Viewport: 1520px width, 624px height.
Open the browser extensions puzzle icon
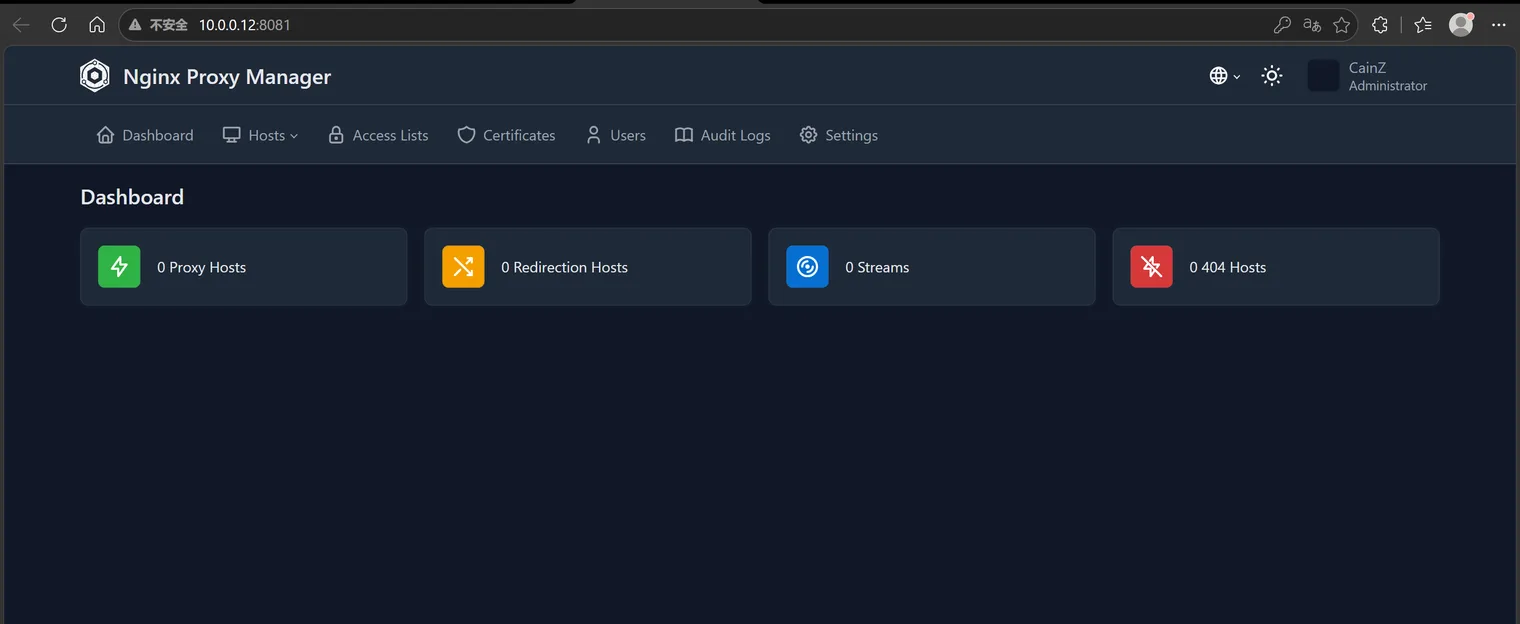[1380, 25]
